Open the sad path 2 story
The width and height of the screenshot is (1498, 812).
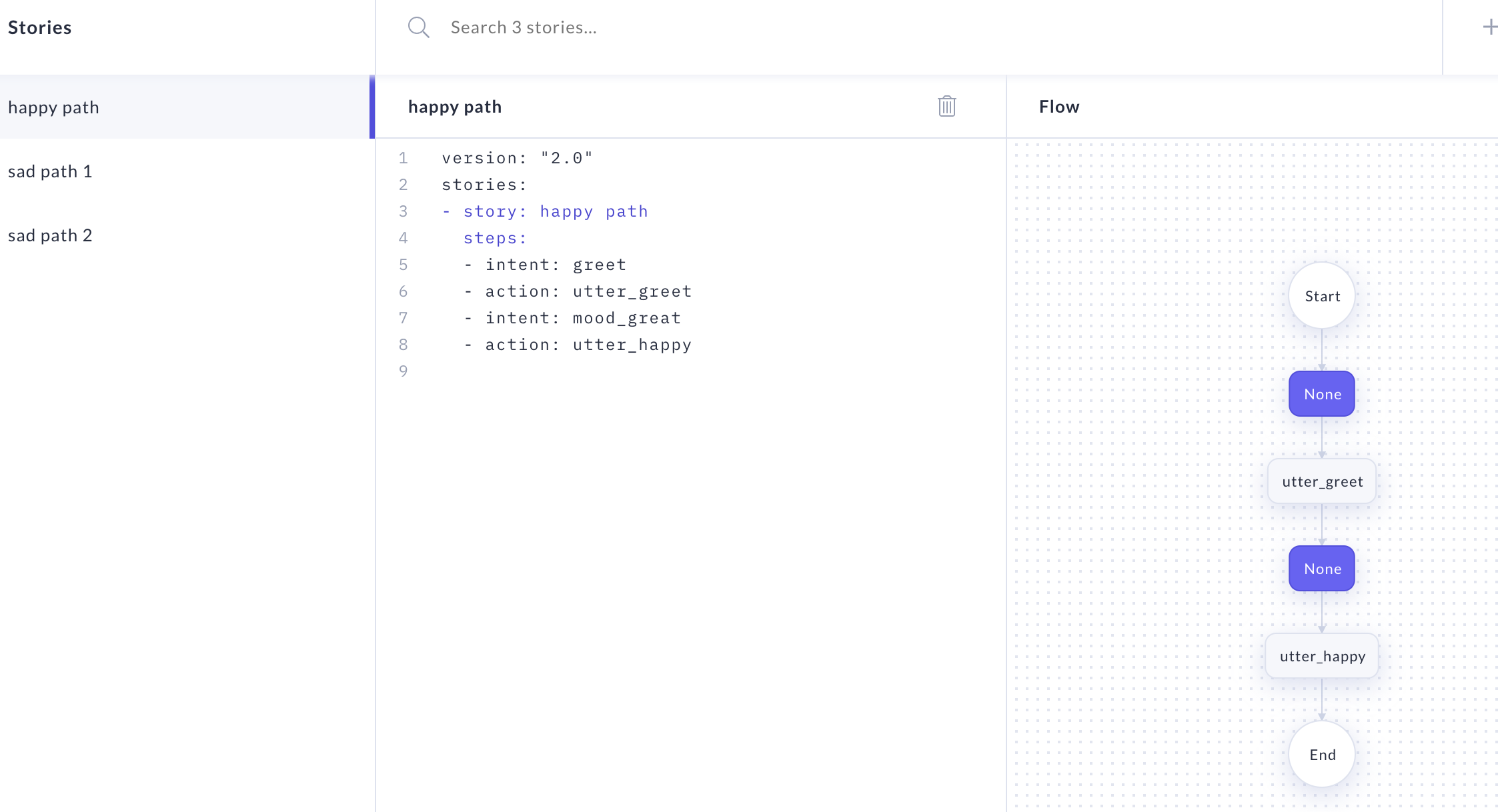tap(50, 235)
